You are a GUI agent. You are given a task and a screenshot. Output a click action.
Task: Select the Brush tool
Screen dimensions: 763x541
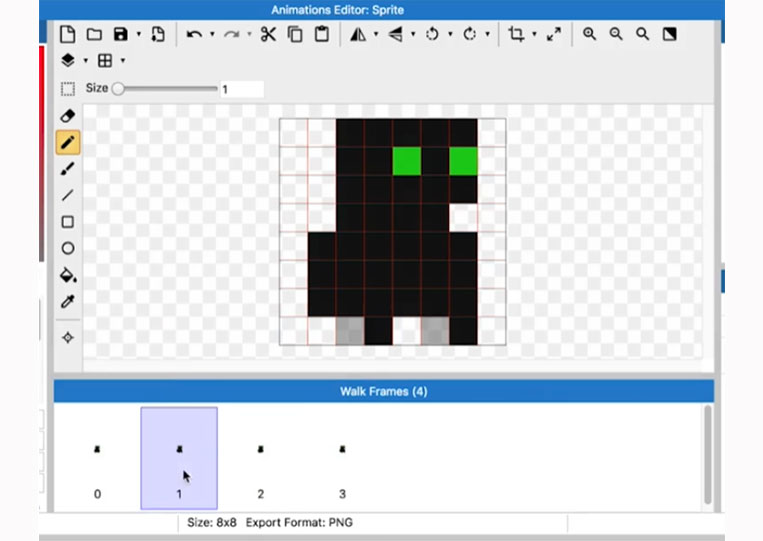[x=68, y=169]
